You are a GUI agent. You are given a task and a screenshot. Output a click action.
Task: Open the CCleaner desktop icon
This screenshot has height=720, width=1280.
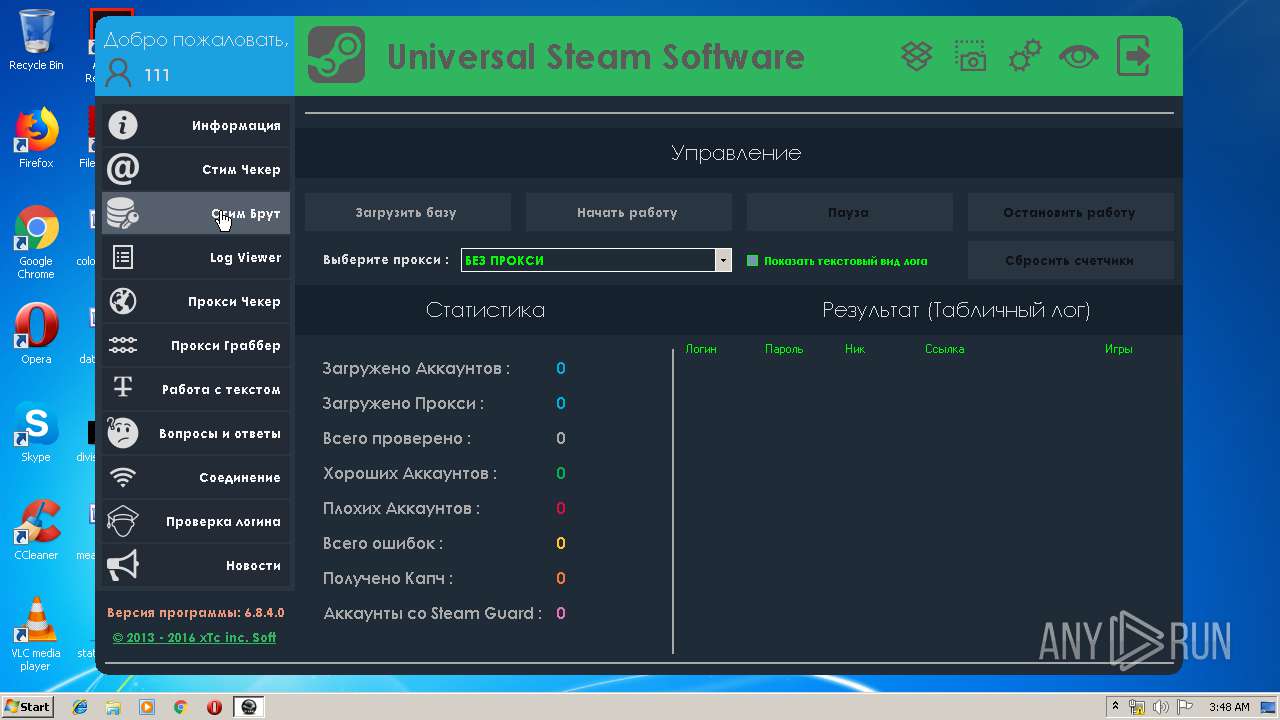pos(36,530)
